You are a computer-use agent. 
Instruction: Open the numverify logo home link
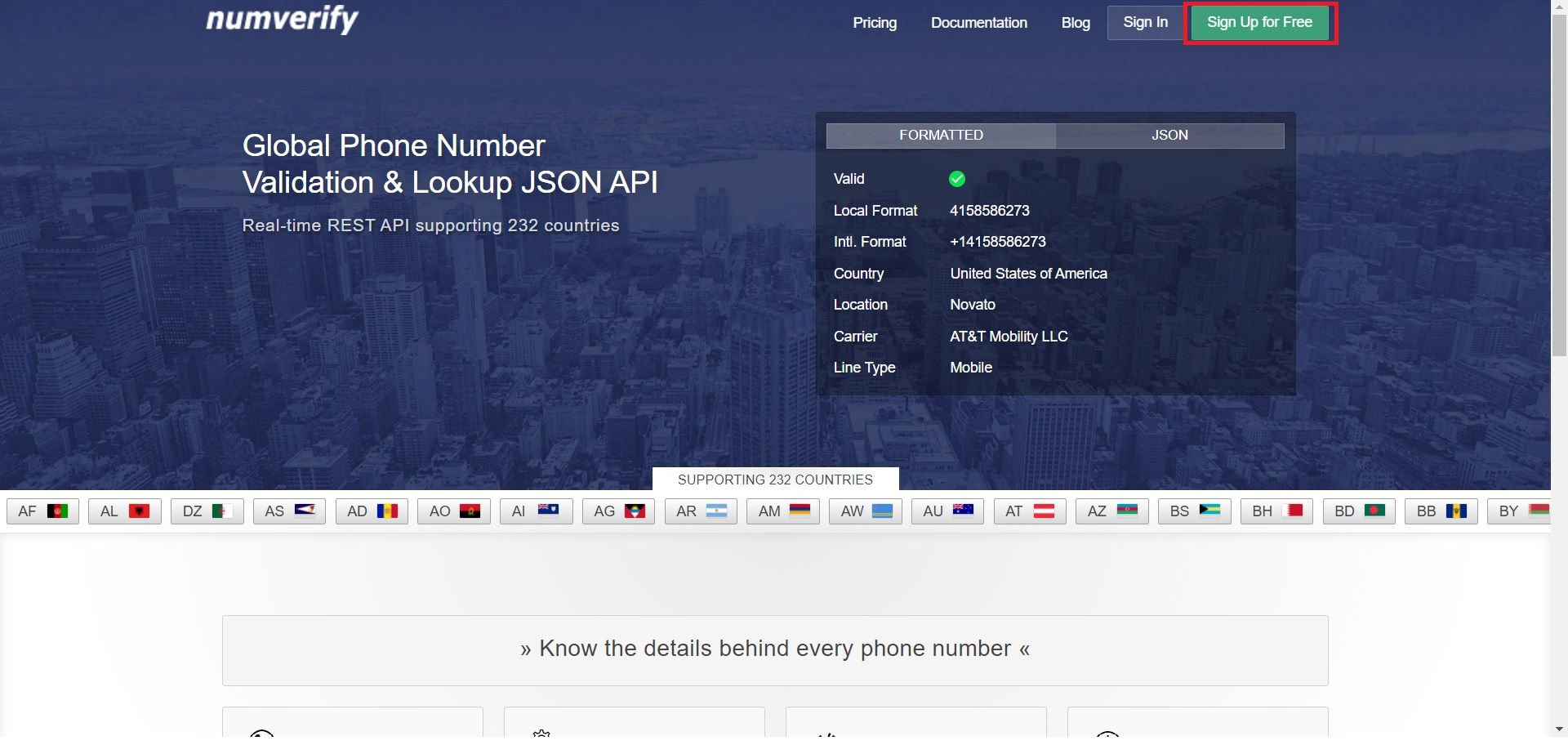point(282,18)
